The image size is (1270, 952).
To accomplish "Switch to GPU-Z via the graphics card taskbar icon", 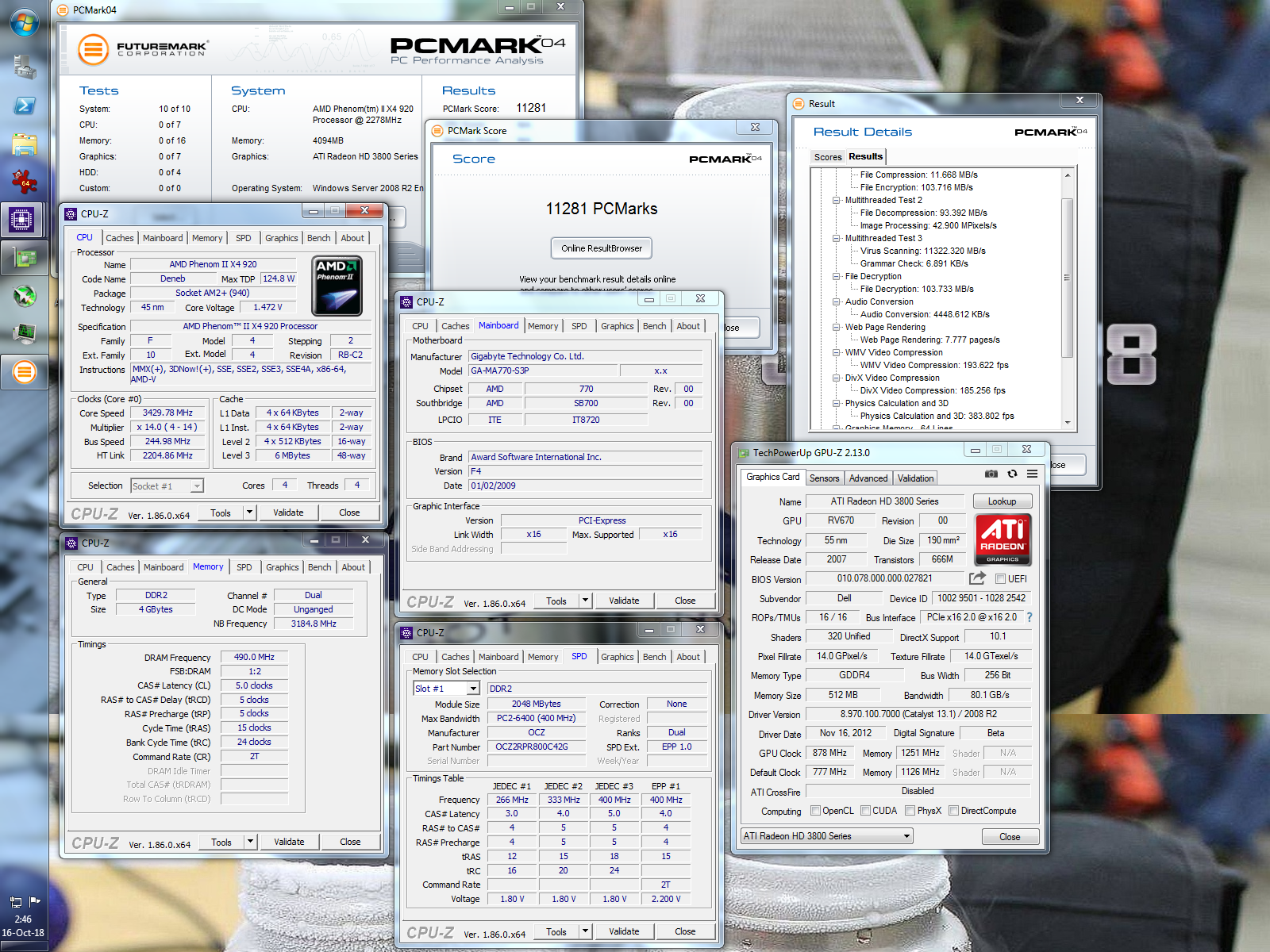I will click(25, 257).
